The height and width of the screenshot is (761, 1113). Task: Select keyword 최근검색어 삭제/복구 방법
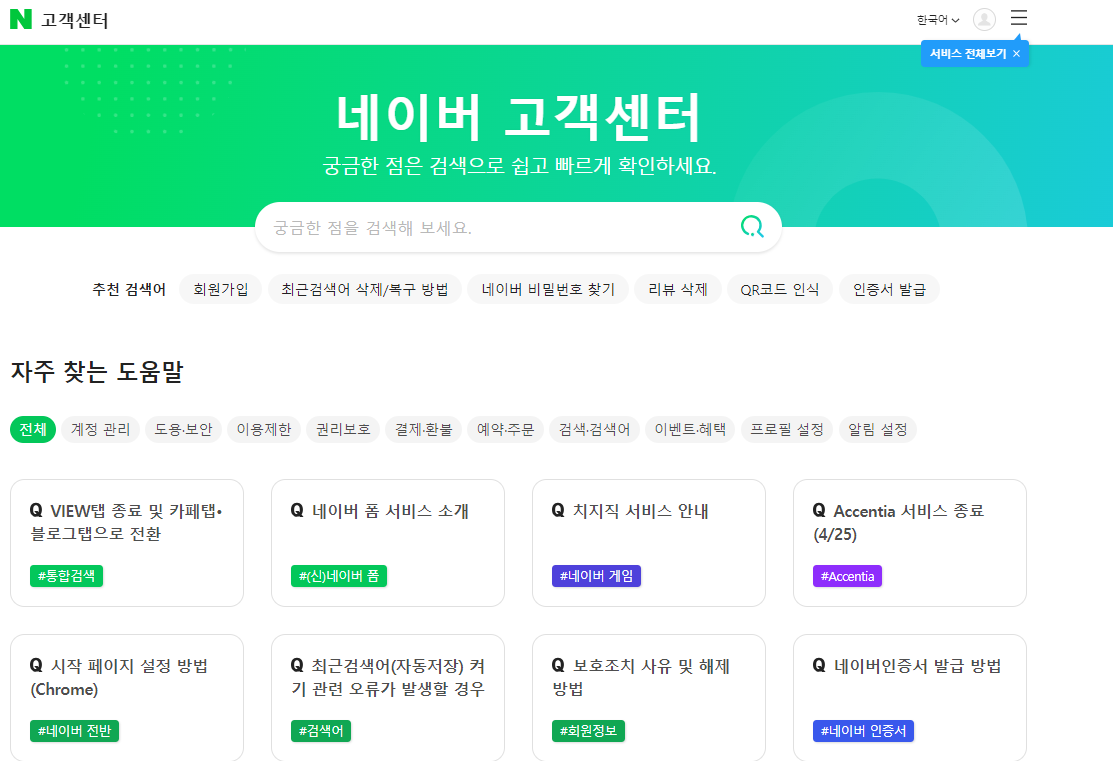[x=365, y=290]
